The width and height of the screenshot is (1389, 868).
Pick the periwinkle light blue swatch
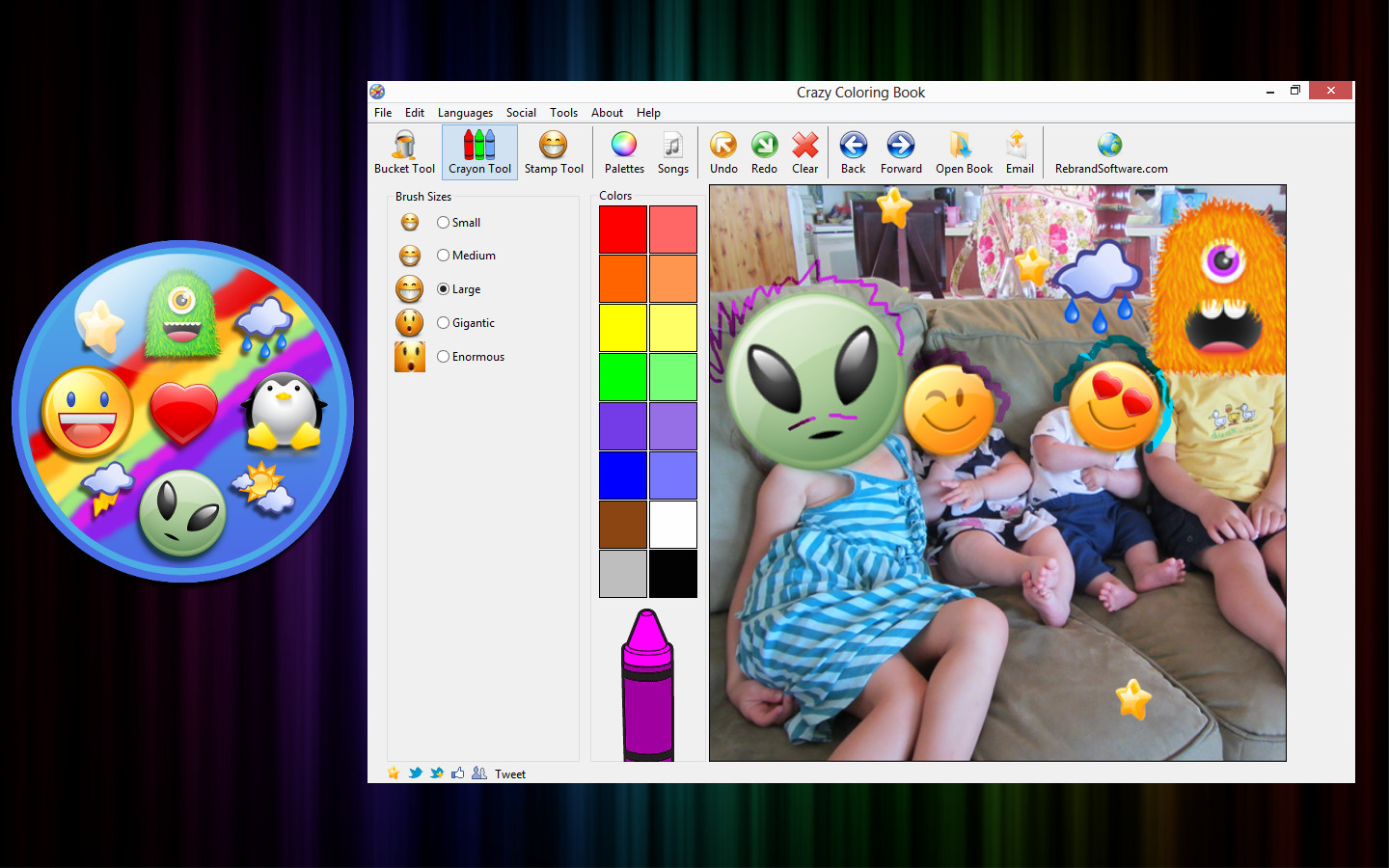(673, 475)
